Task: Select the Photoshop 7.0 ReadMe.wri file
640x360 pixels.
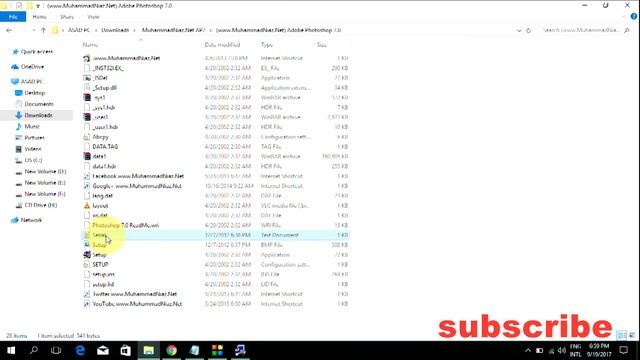Action: (126, 225)
